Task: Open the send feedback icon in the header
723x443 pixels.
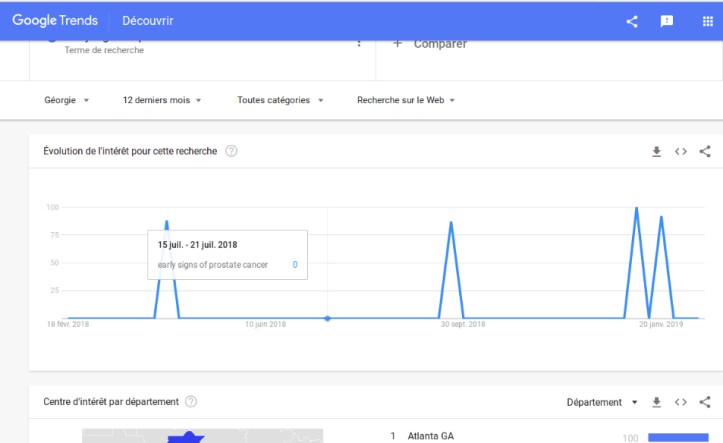Action: 667,21
